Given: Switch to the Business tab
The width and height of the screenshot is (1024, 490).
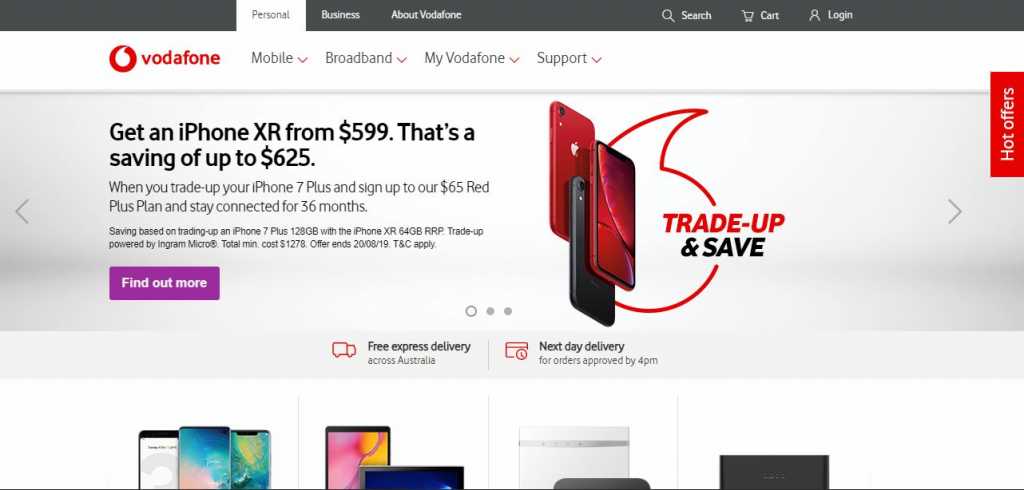Looking at the screenshot, I should [340, 15].
